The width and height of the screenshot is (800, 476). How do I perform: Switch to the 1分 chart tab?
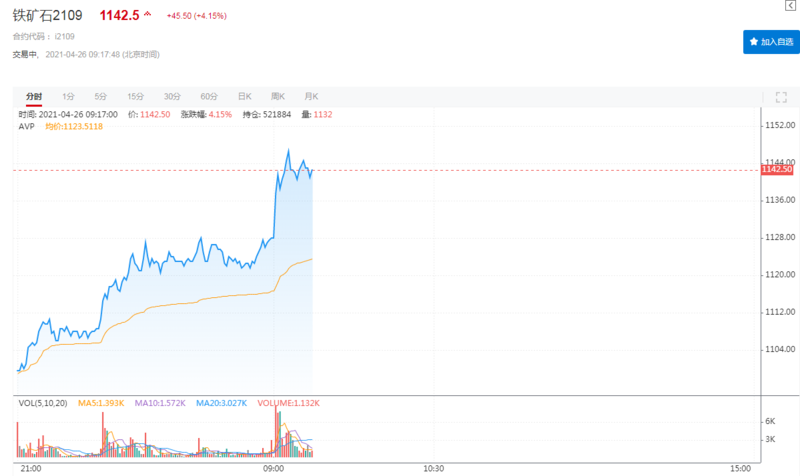(68, 96)
